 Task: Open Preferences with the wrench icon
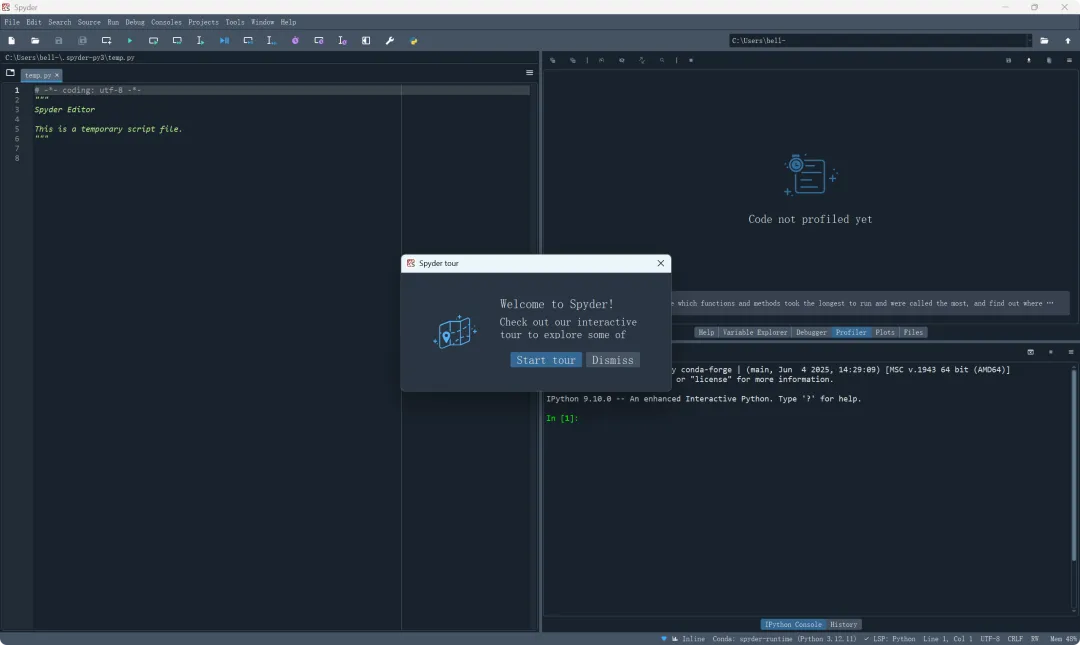(x=390, y=41)
